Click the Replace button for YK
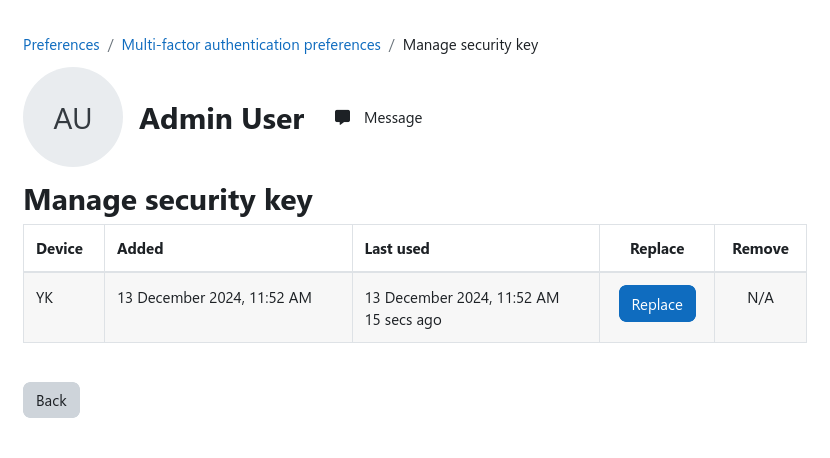This screenshot has height=458, width=830. pos(657,303)
